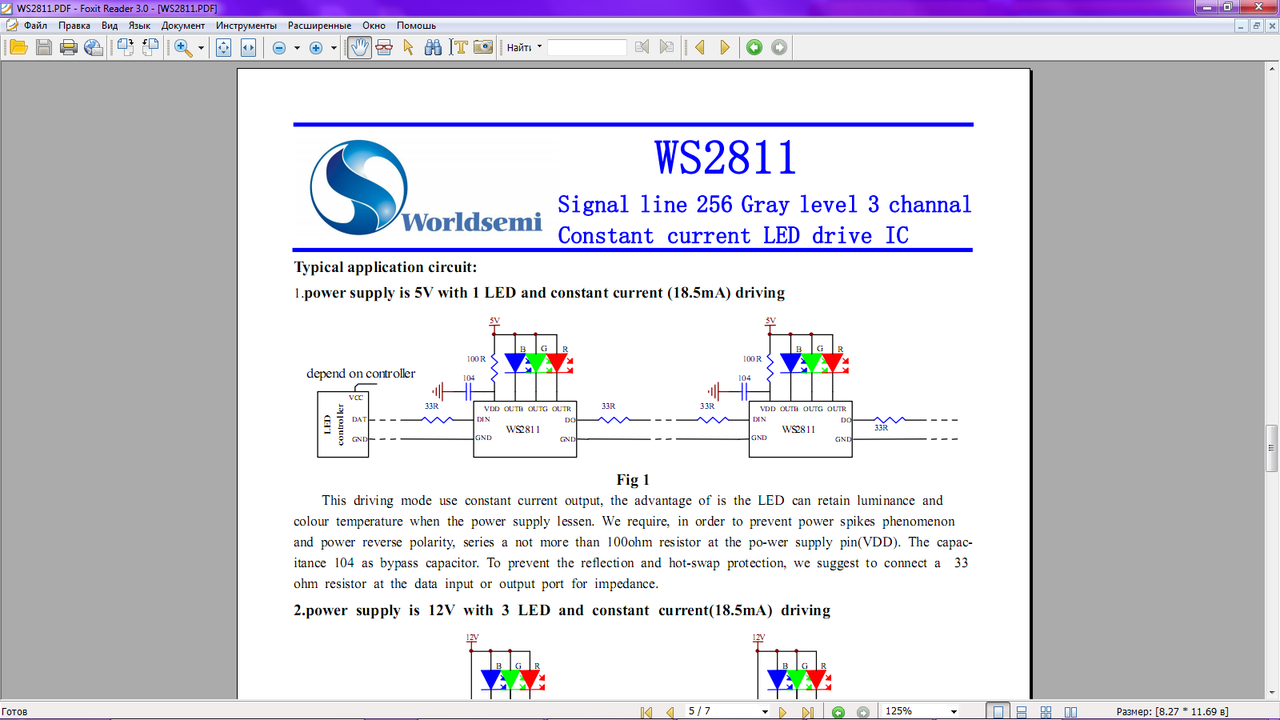Click find previous result icon
The image size is (1280, 720).
642,47
